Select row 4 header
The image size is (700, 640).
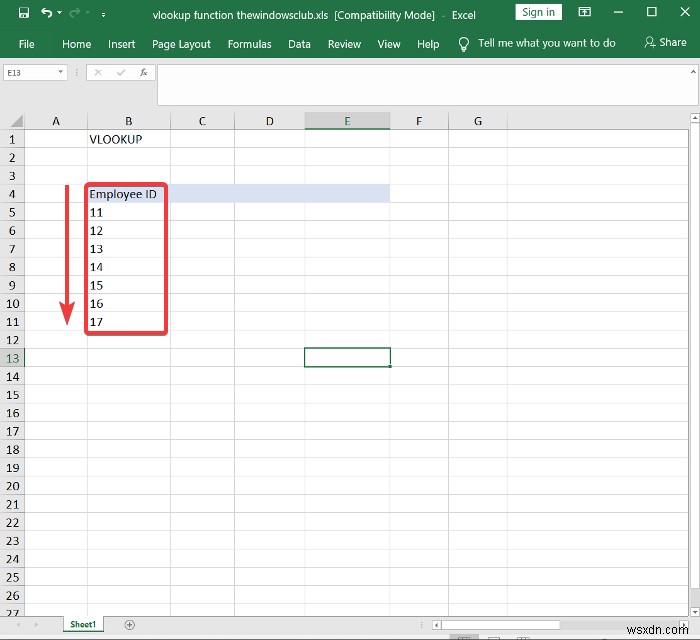tap(12, 194)
